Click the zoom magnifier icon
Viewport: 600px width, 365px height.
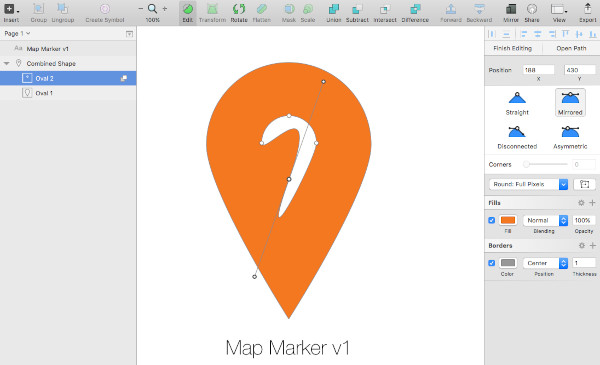click(x=152, y=8)
